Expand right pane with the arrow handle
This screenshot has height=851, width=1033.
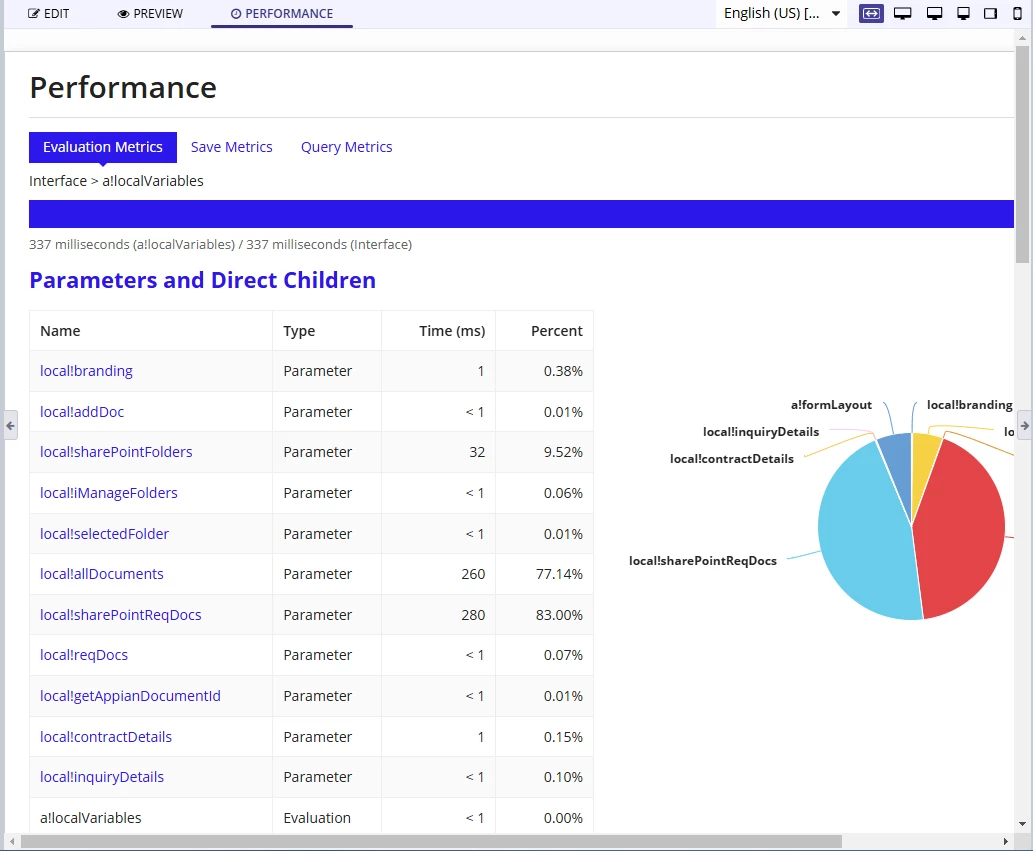click(1024, 426)
